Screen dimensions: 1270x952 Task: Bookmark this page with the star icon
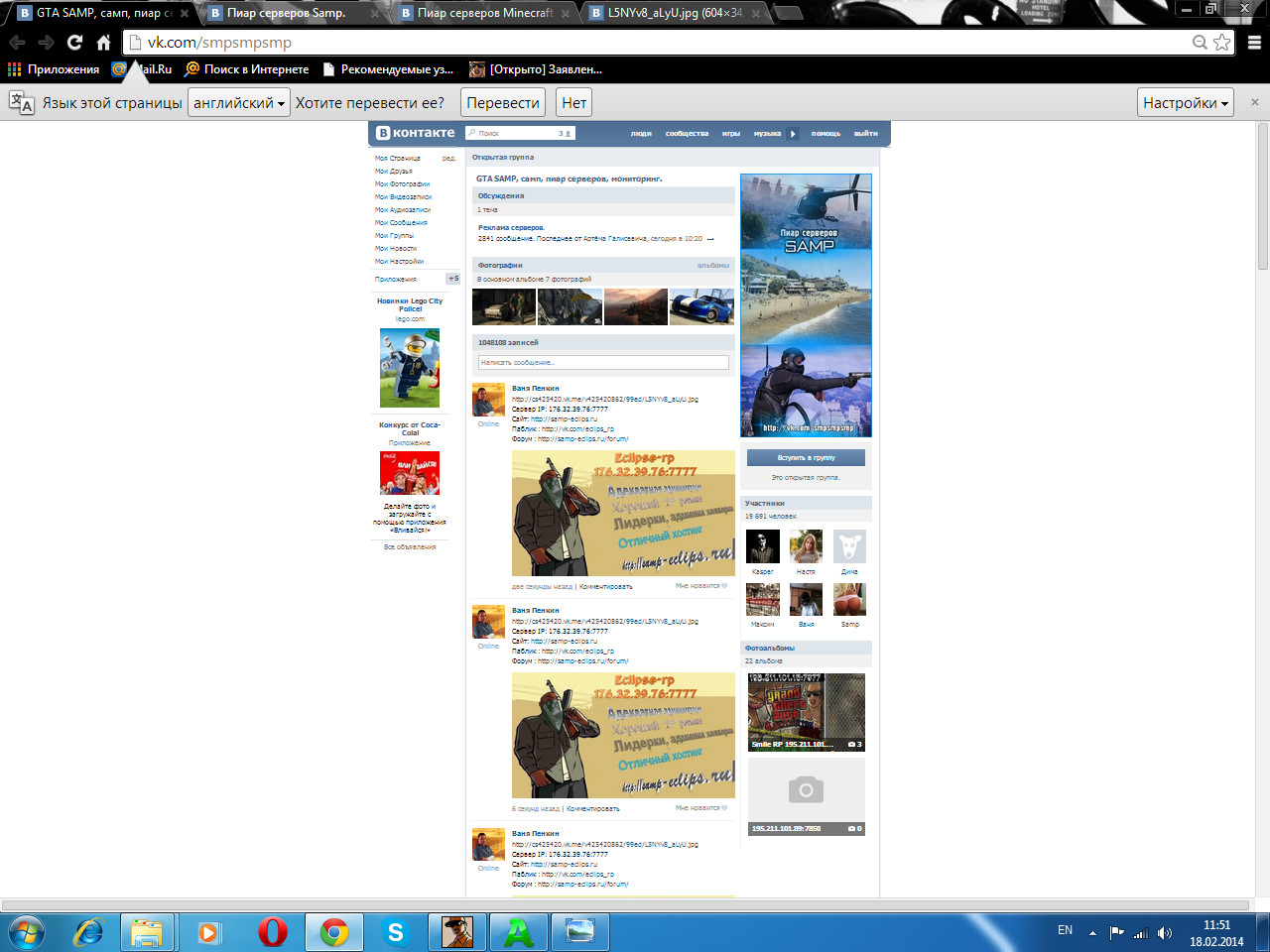pyautogui.click(x=1222, y=43)
